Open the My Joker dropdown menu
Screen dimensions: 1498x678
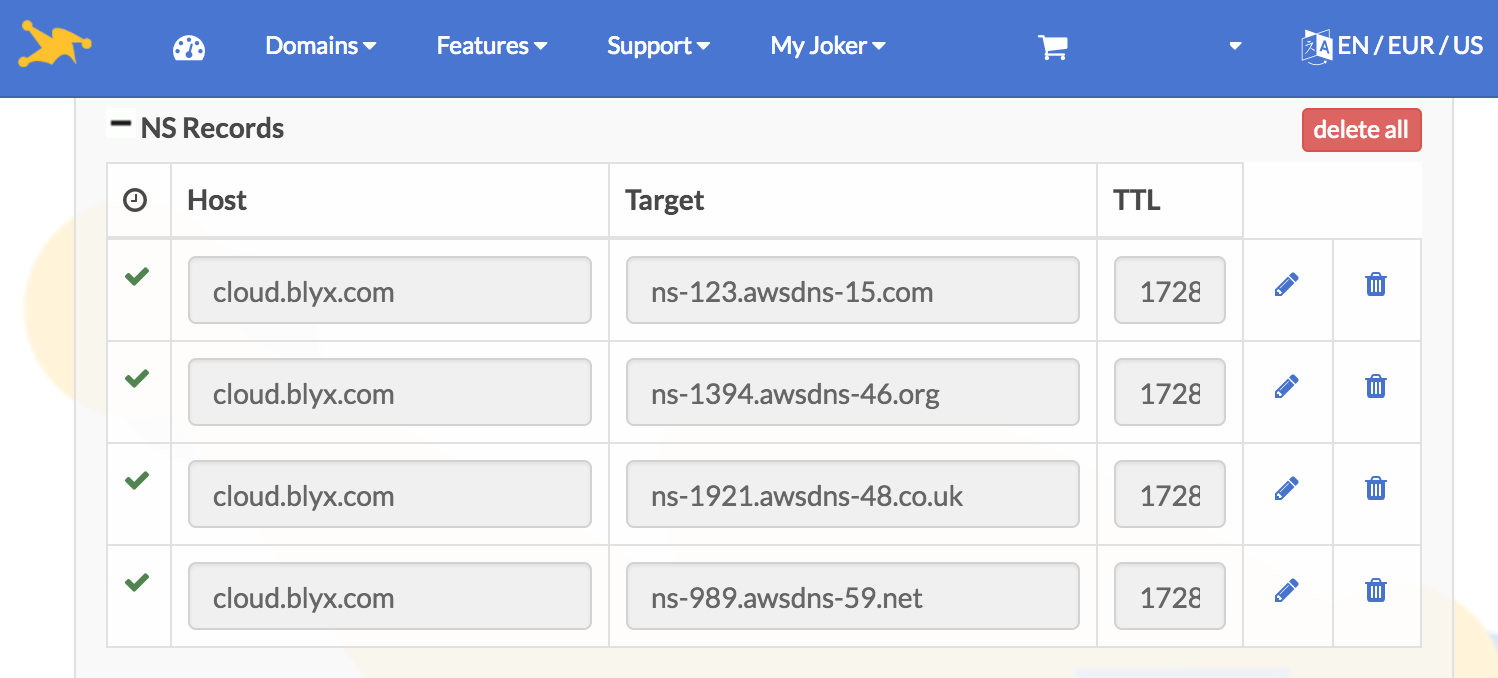(x=828, y=46)
